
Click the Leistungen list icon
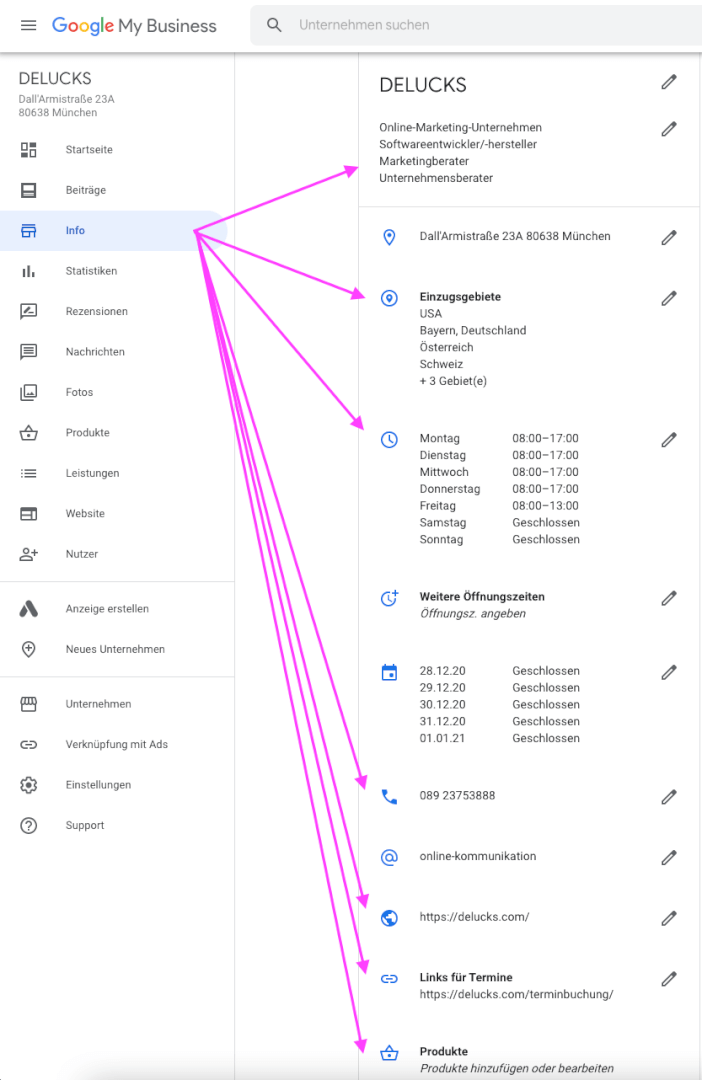[28, 473]
